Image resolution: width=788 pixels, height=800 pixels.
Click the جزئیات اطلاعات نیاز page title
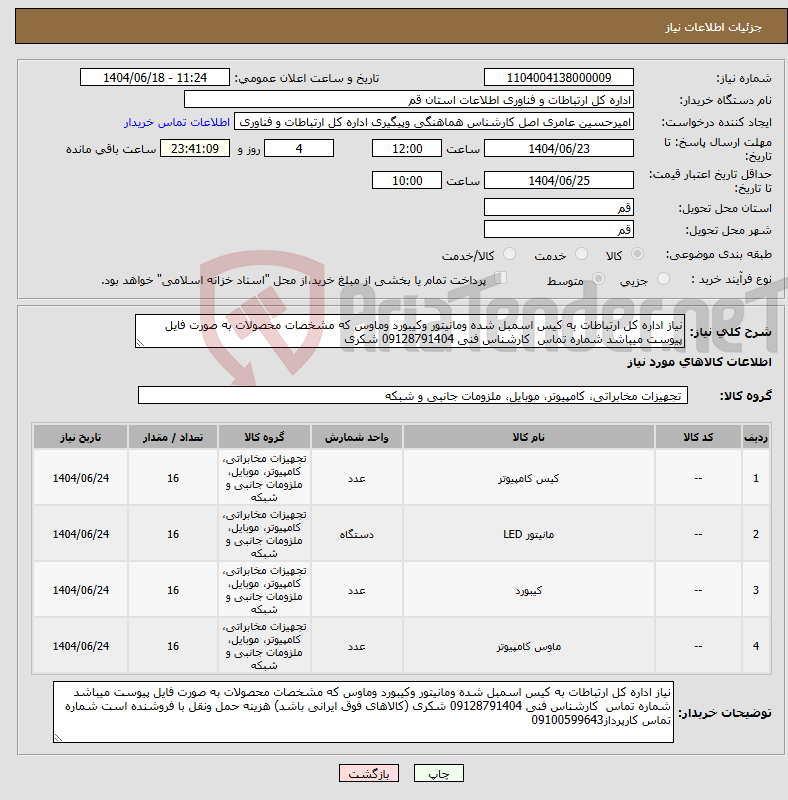click(x=713, y=27)
